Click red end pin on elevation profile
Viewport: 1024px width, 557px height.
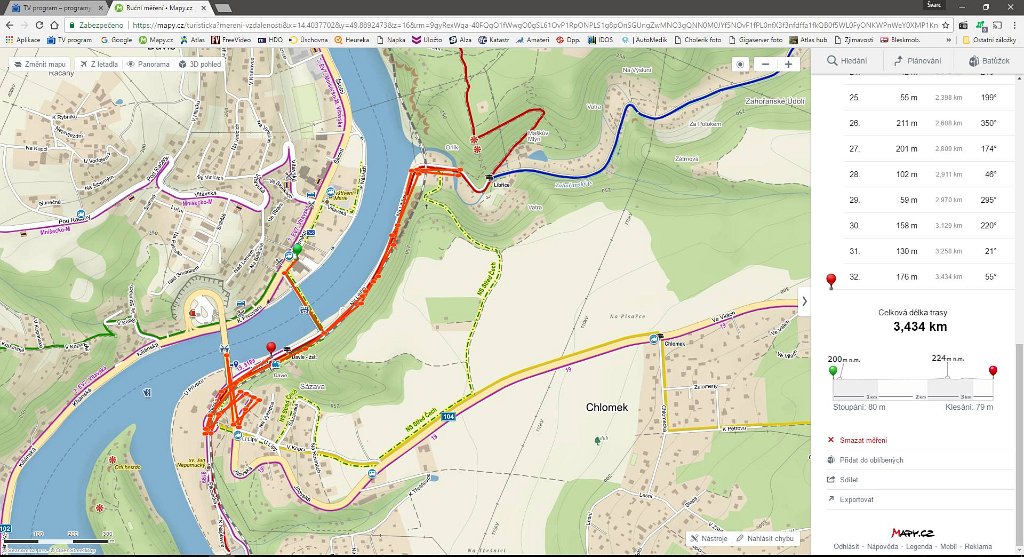pyautogui.click(x=993, y=372)
